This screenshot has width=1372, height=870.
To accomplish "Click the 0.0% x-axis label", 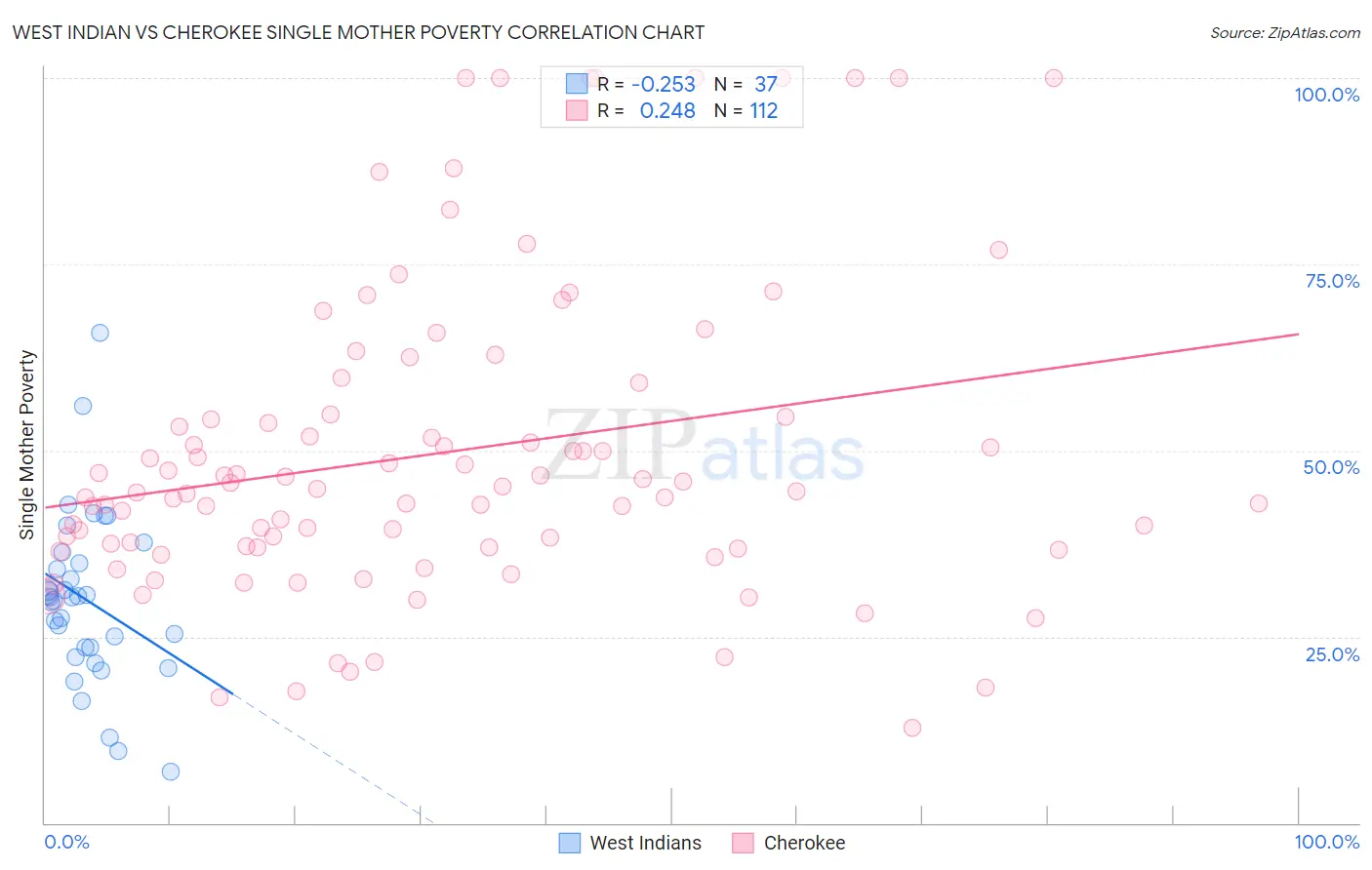I will click(67, 842).
